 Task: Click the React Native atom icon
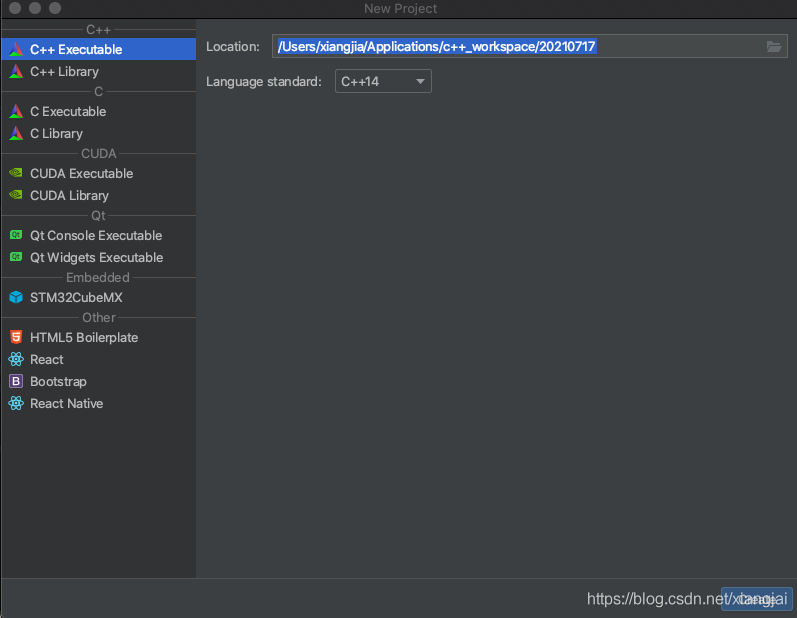[16, 404]
